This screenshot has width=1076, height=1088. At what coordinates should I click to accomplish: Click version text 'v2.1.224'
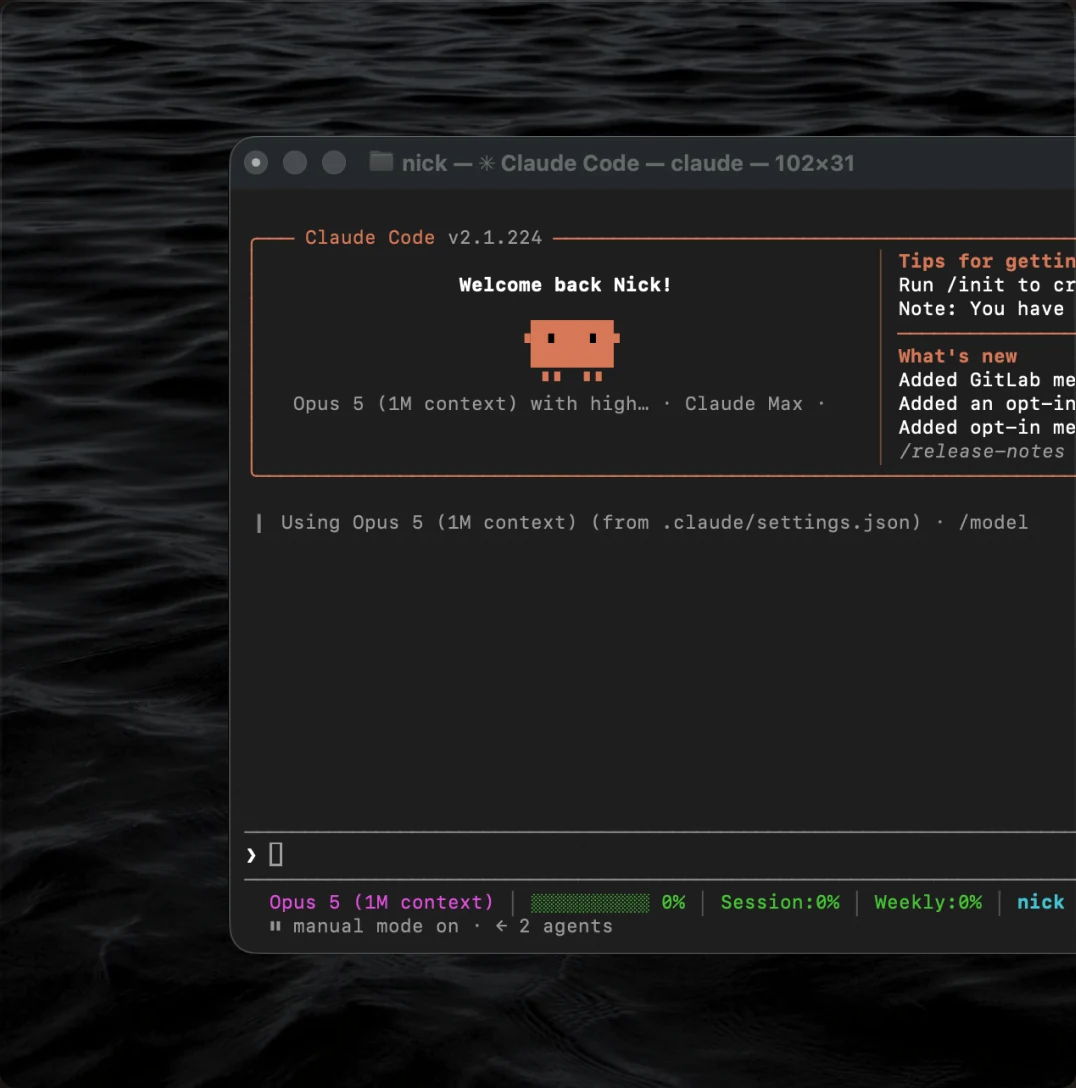tap(495, 237)
